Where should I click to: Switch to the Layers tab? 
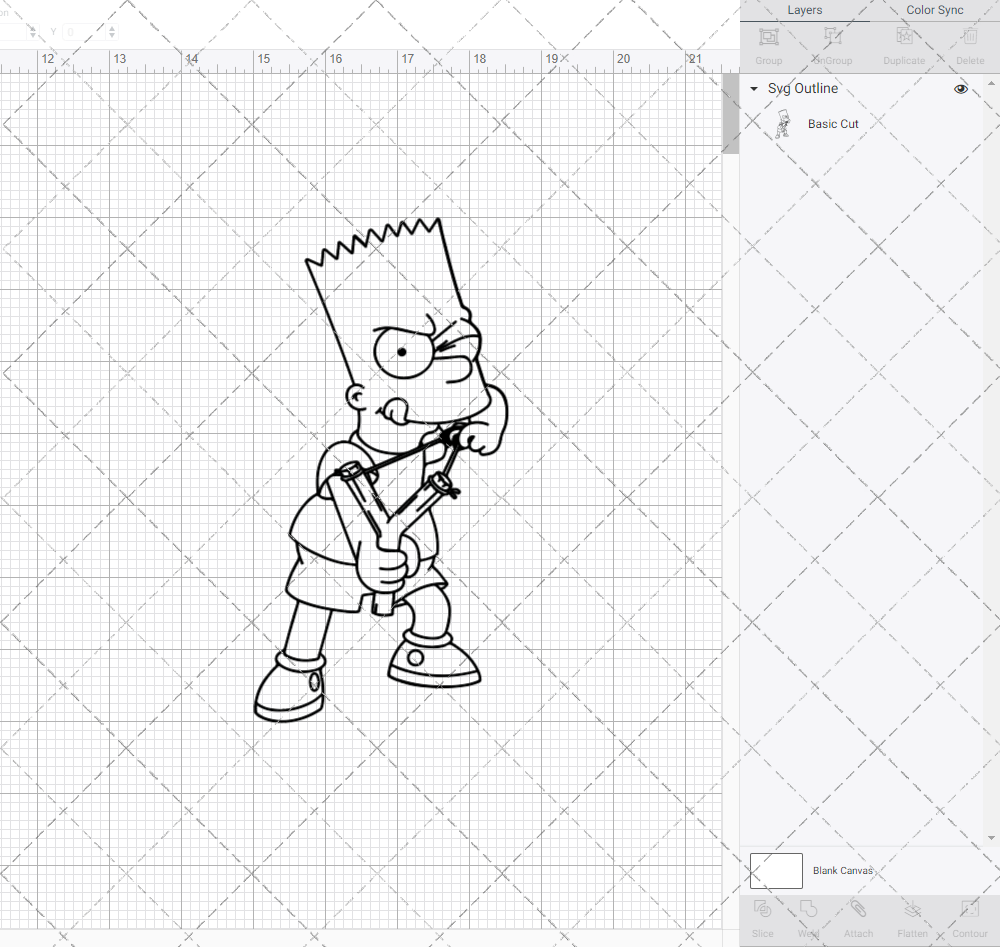pyautogui.click(x=804, y=10)
